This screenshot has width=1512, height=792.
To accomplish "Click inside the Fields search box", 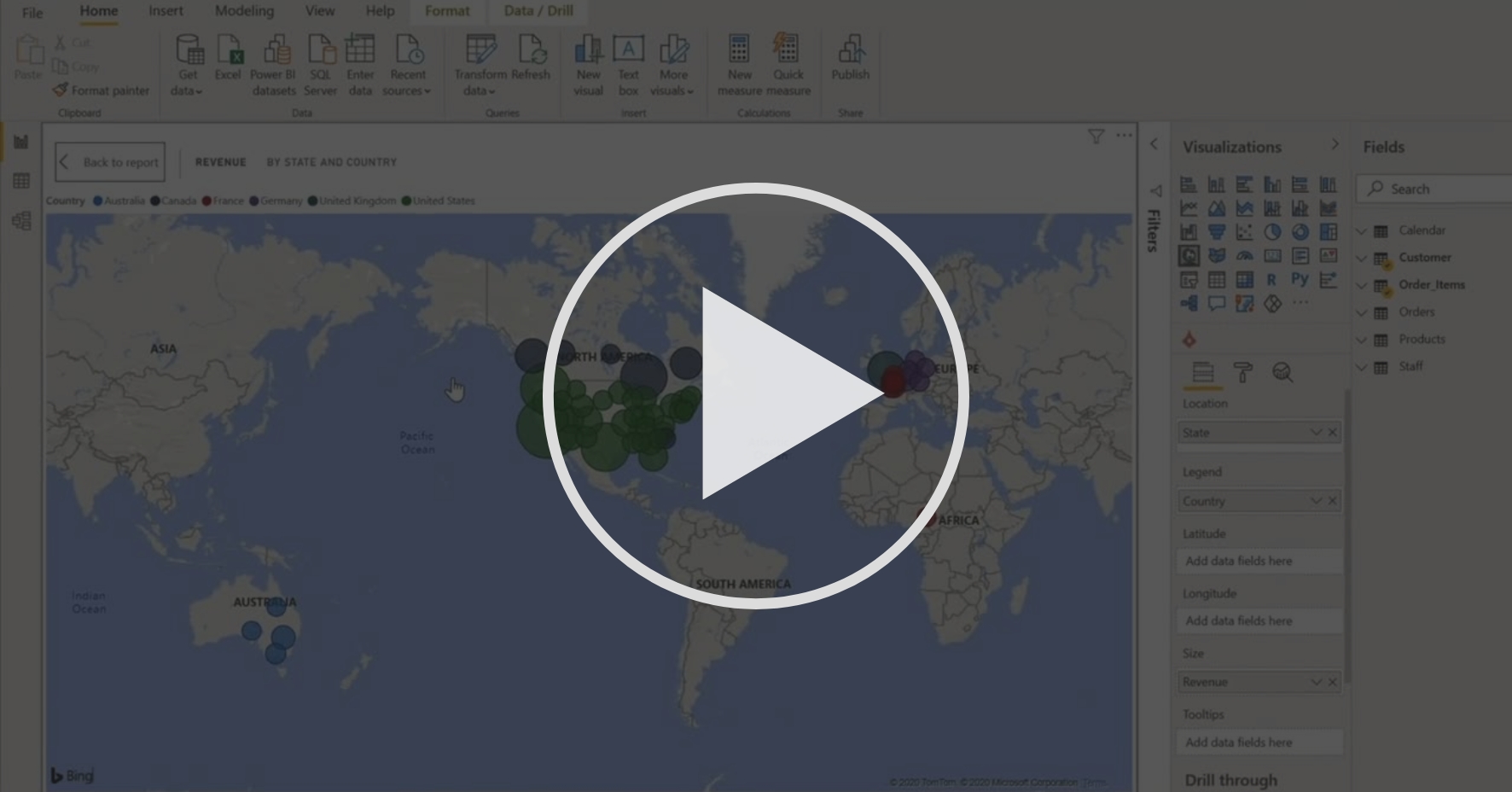I will click(1432, 189).
